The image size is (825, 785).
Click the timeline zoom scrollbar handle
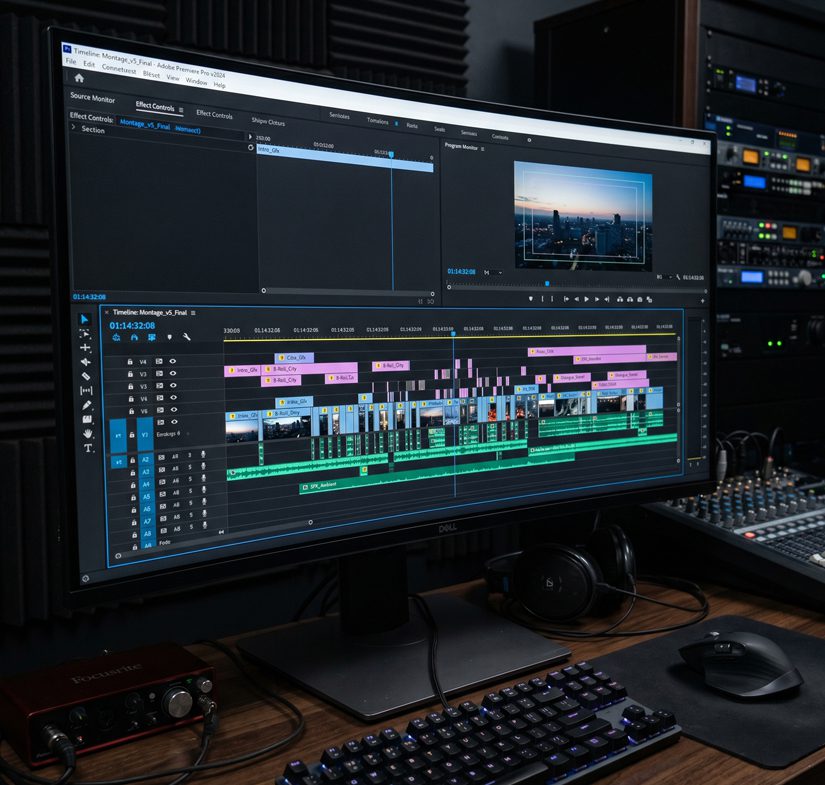point(310,522)
